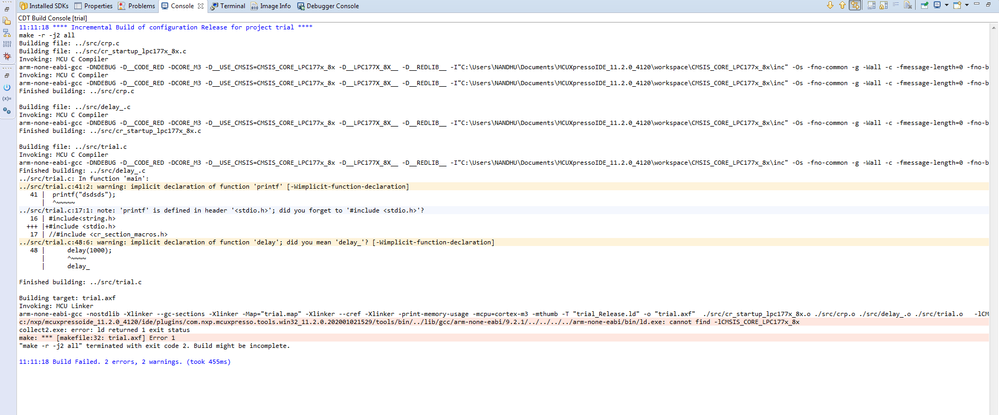Click 'Finished building: ../src/cr_startup_lpc177x_8x.c' line
The height and width of the screenshot is (415, 999).
tap(110, 131)
